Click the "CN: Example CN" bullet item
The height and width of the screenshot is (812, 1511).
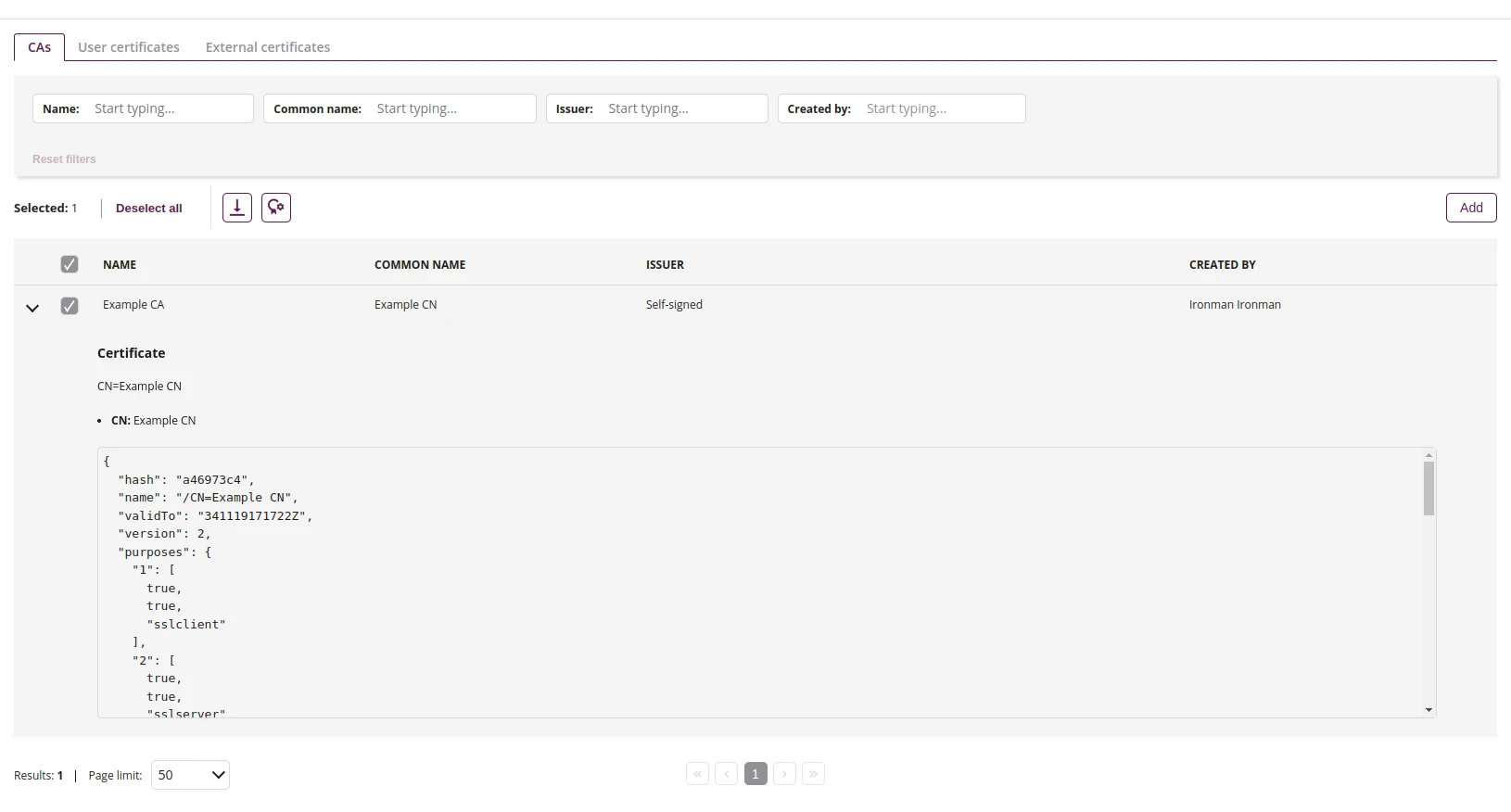click(154, 421)
